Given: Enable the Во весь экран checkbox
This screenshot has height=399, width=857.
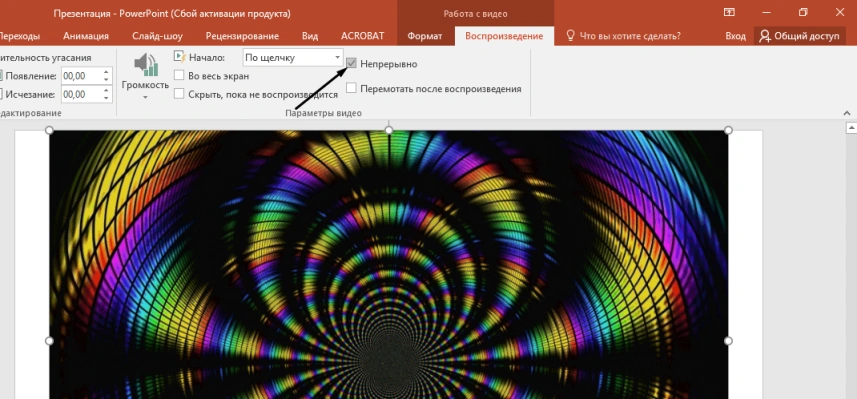Looking at the screenshot, I should tap(179, 76).
